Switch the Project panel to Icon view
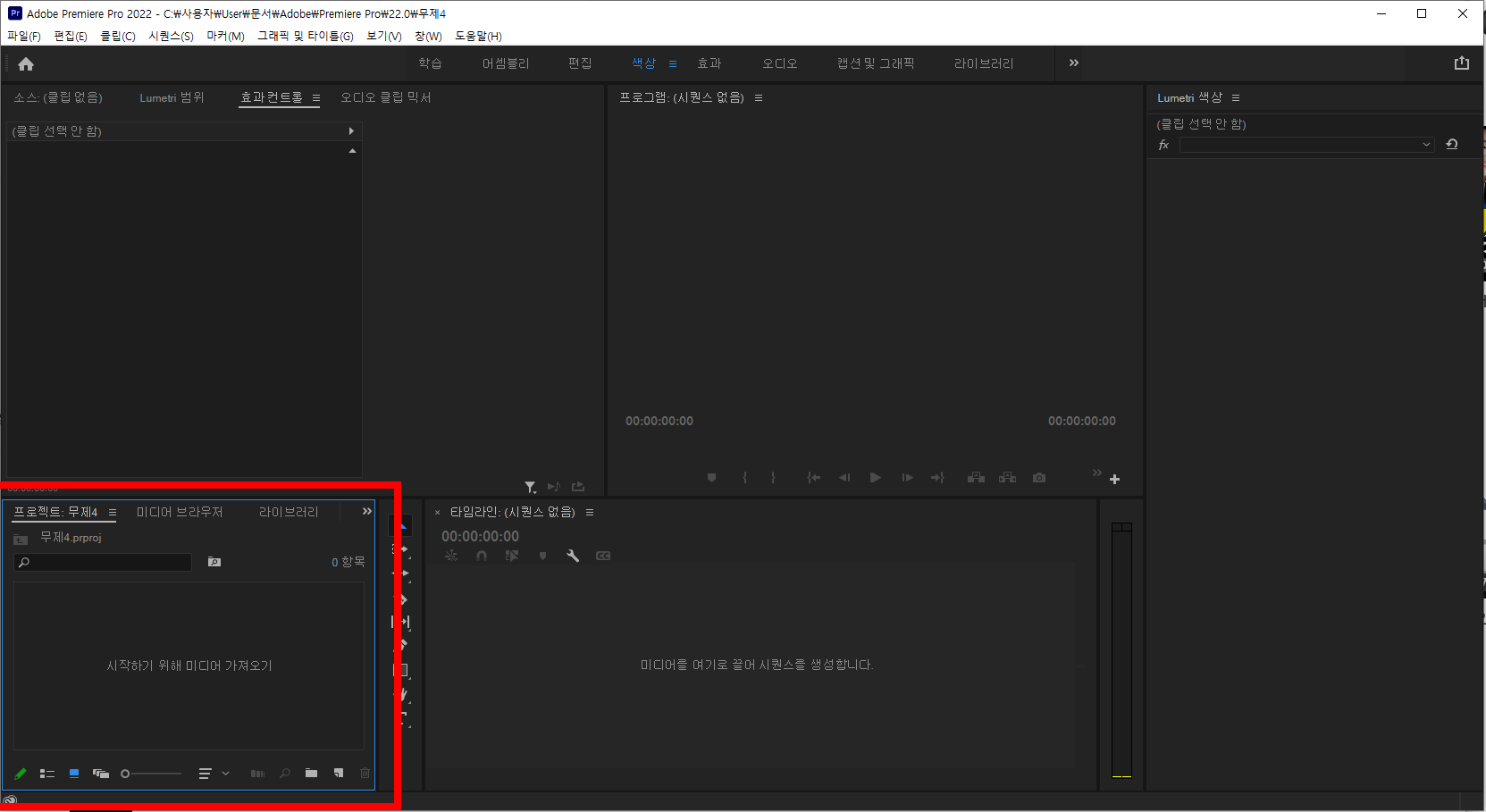Image resolution: width=1486 pixels, height=812 pixels. [x=74, y=774]
